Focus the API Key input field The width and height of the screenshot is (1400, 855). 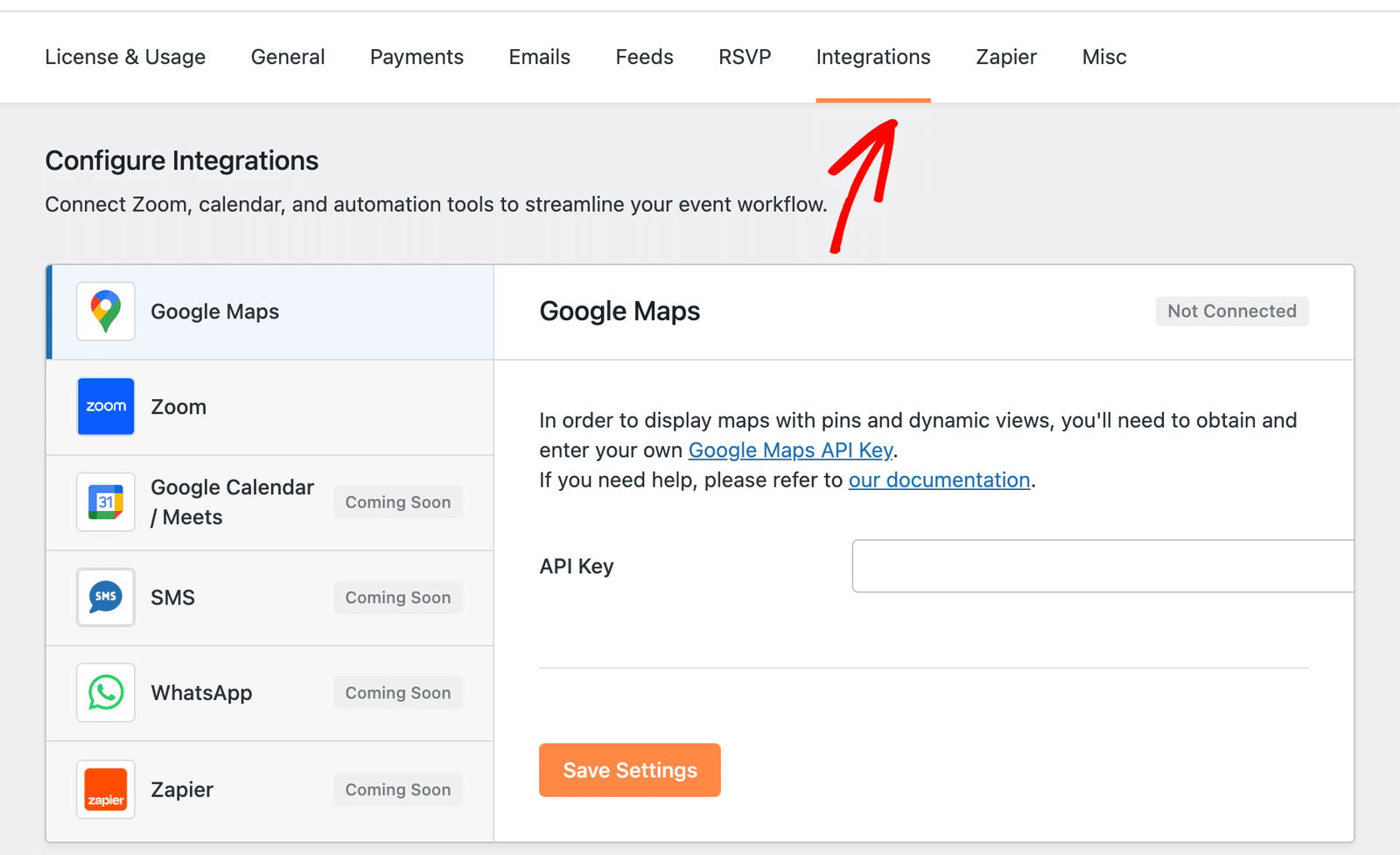pyautogui.click(x=1103, y=566)
